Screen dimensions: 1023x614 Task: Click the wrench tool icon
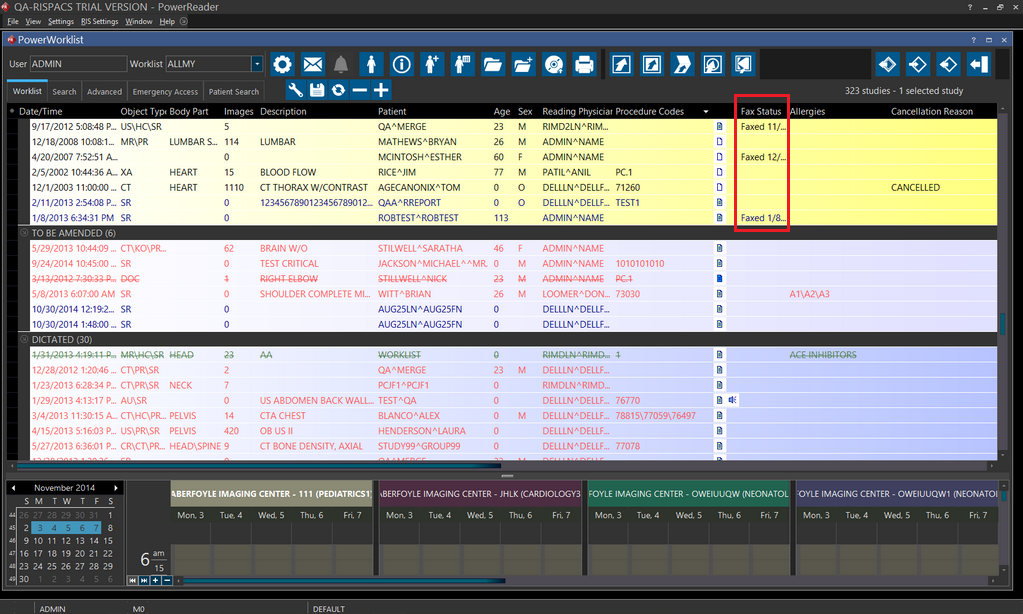pyautogui.click(x=295, y=90)
